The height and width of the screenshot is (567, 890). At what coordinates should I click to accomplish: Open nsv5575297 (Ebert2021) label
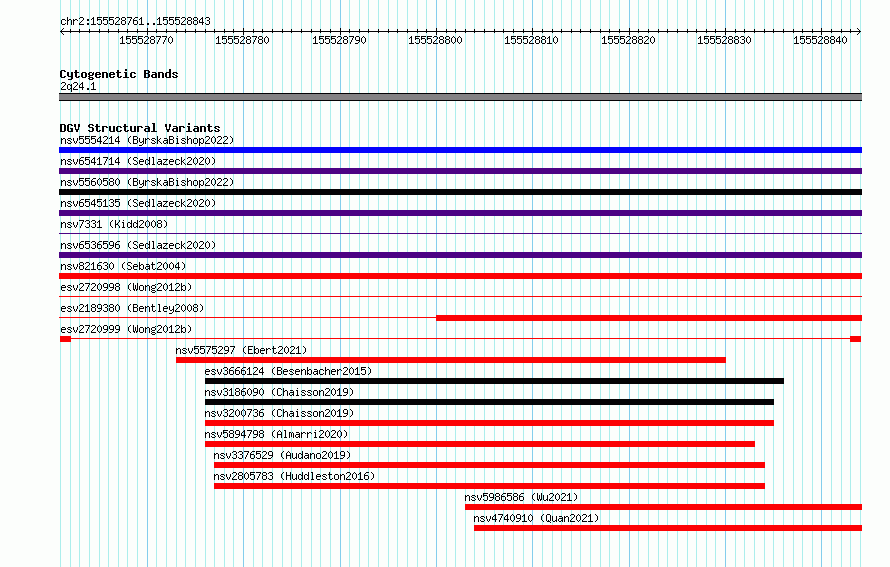[x=241, y=350]
